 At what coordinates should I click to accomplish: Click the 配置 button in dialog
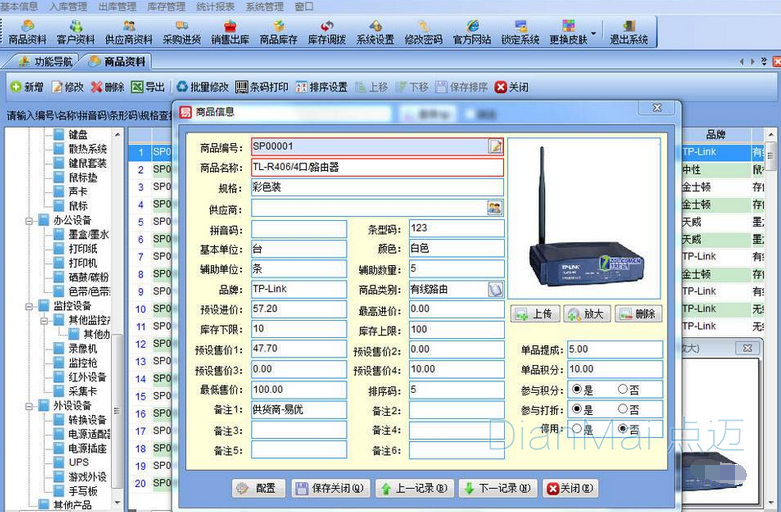(259, 489)
